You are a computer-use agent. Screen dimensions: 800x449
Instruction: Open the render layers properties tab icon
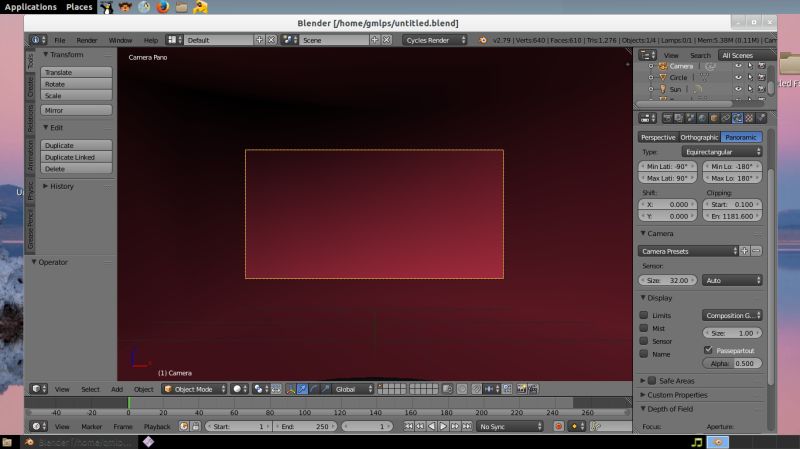pos(679,118)
